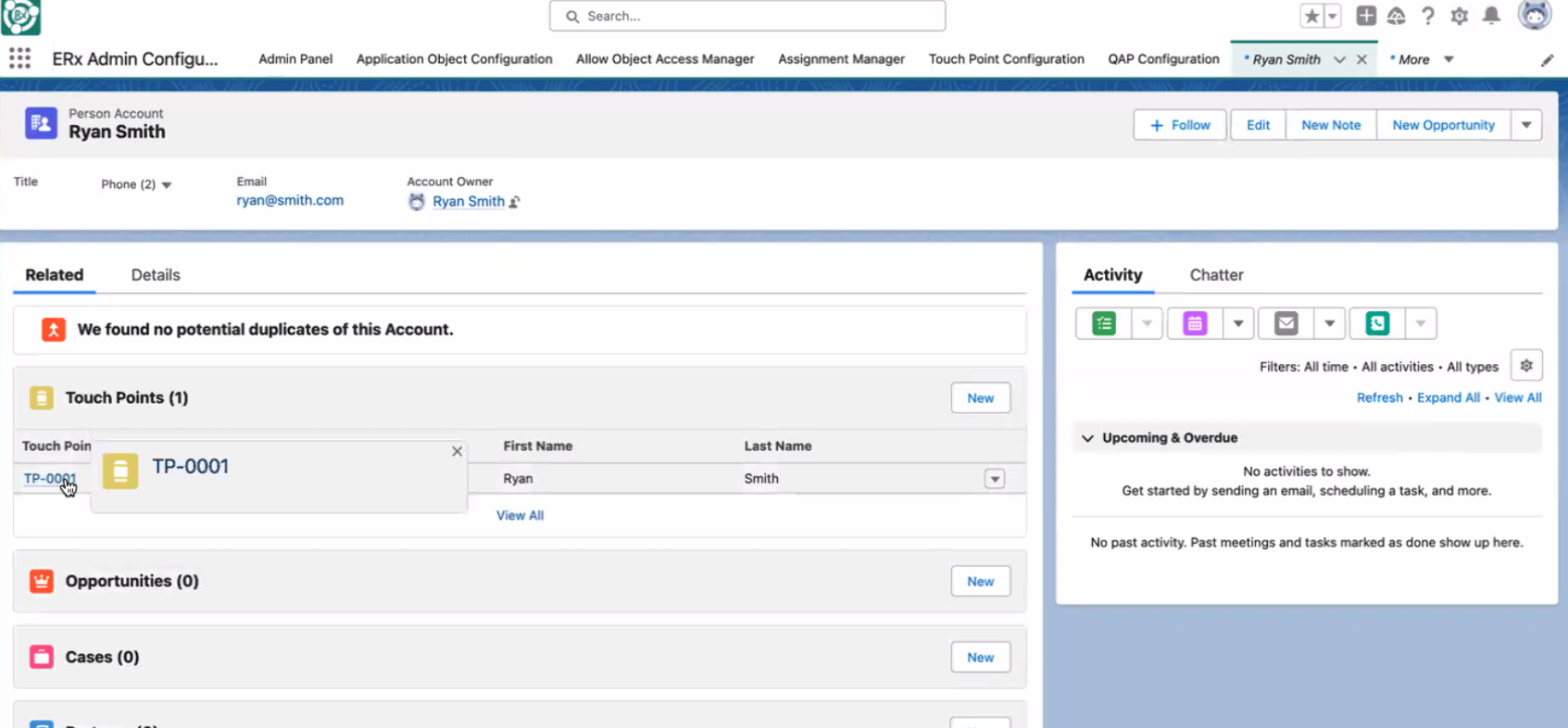Click the global create plus icon
This screenshot has width=1568, height=728.
1365,16
